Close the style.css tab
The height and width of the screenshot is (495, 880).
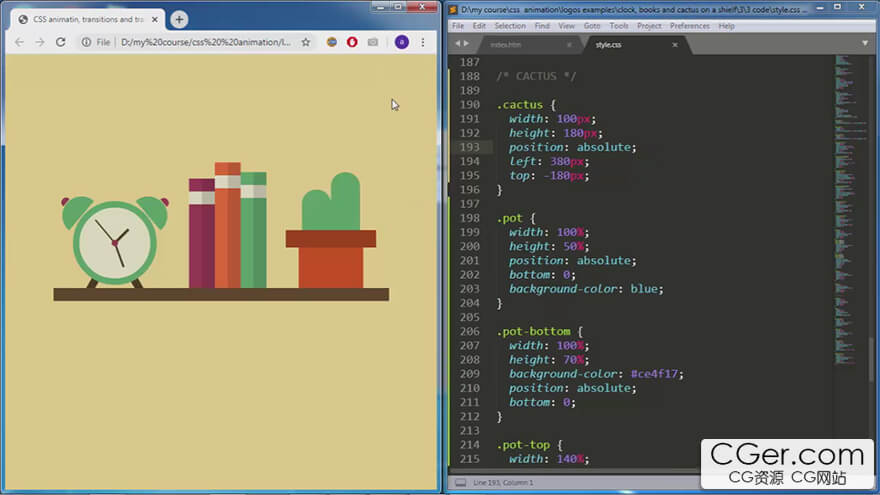point(675,45)
